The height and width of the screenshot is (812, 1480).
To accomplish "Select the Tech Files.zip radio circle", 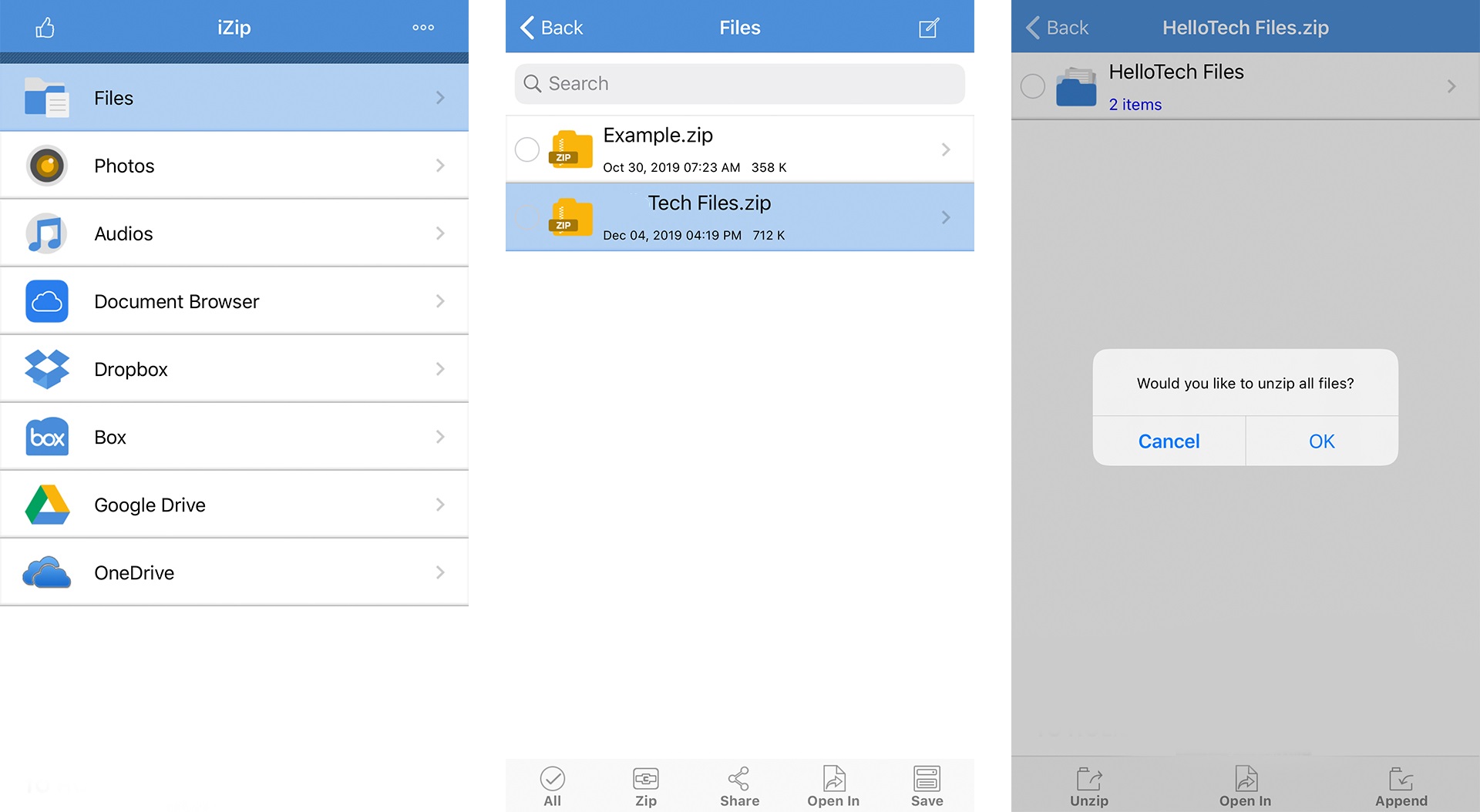I will (527, 217).
